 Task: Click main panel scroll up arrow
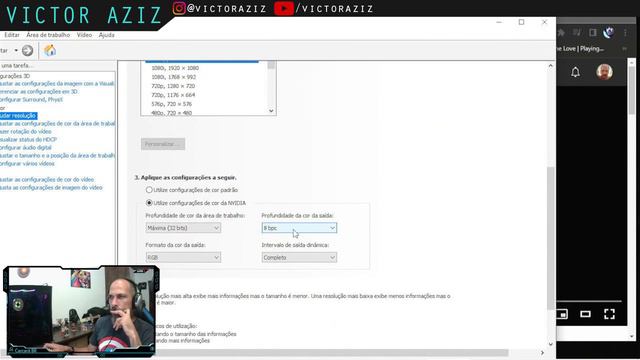coord(551,66)
